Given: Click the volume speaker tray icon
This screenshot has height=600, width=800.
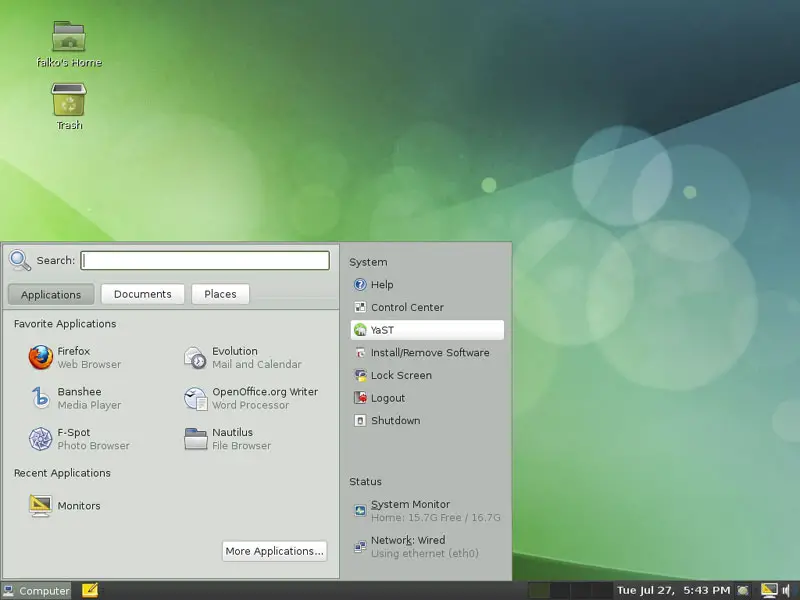Looking at the screenshot, I should coord(786,590).
